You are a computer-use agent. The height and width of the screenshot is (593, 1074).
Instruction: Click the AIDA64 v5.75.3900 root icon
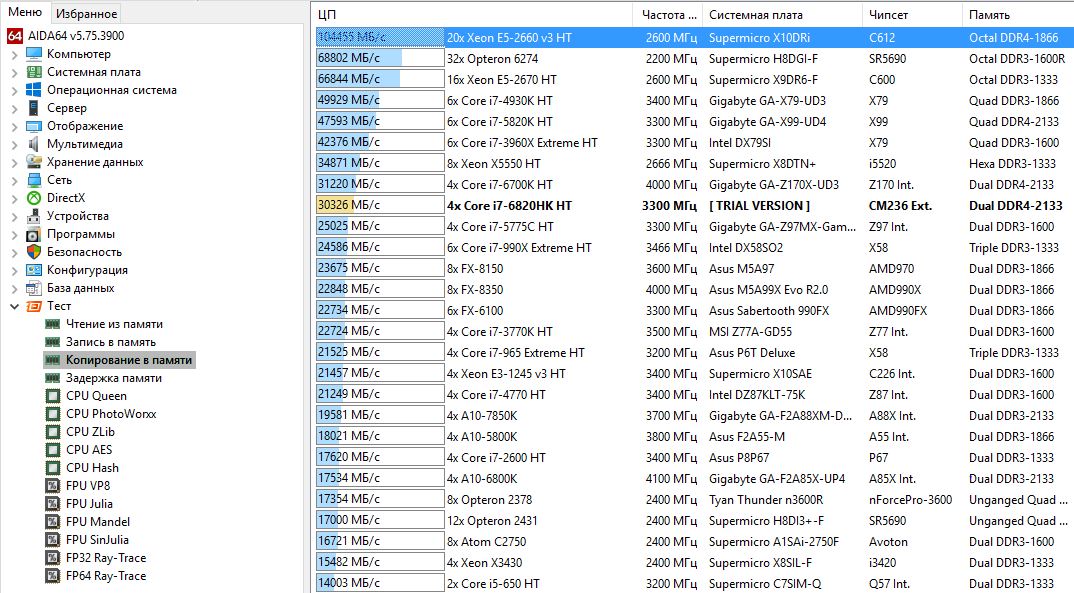[x=15, y=36]
